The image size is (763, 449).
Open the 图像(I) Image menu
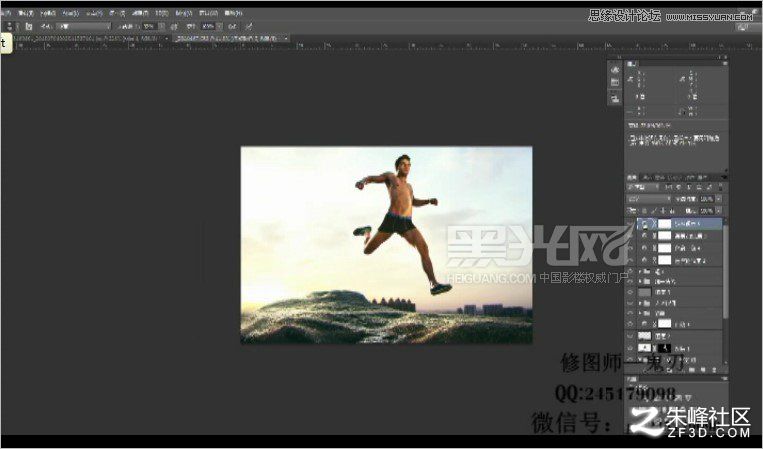(x=48, y=14)
